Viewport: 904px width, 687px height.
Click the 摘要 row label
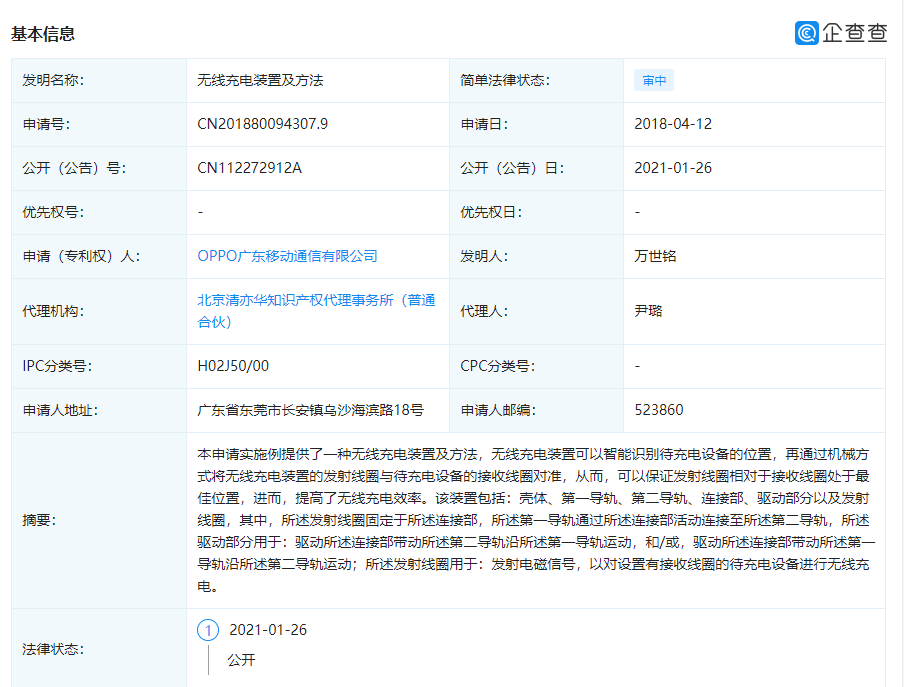click(x=39, y=520)
